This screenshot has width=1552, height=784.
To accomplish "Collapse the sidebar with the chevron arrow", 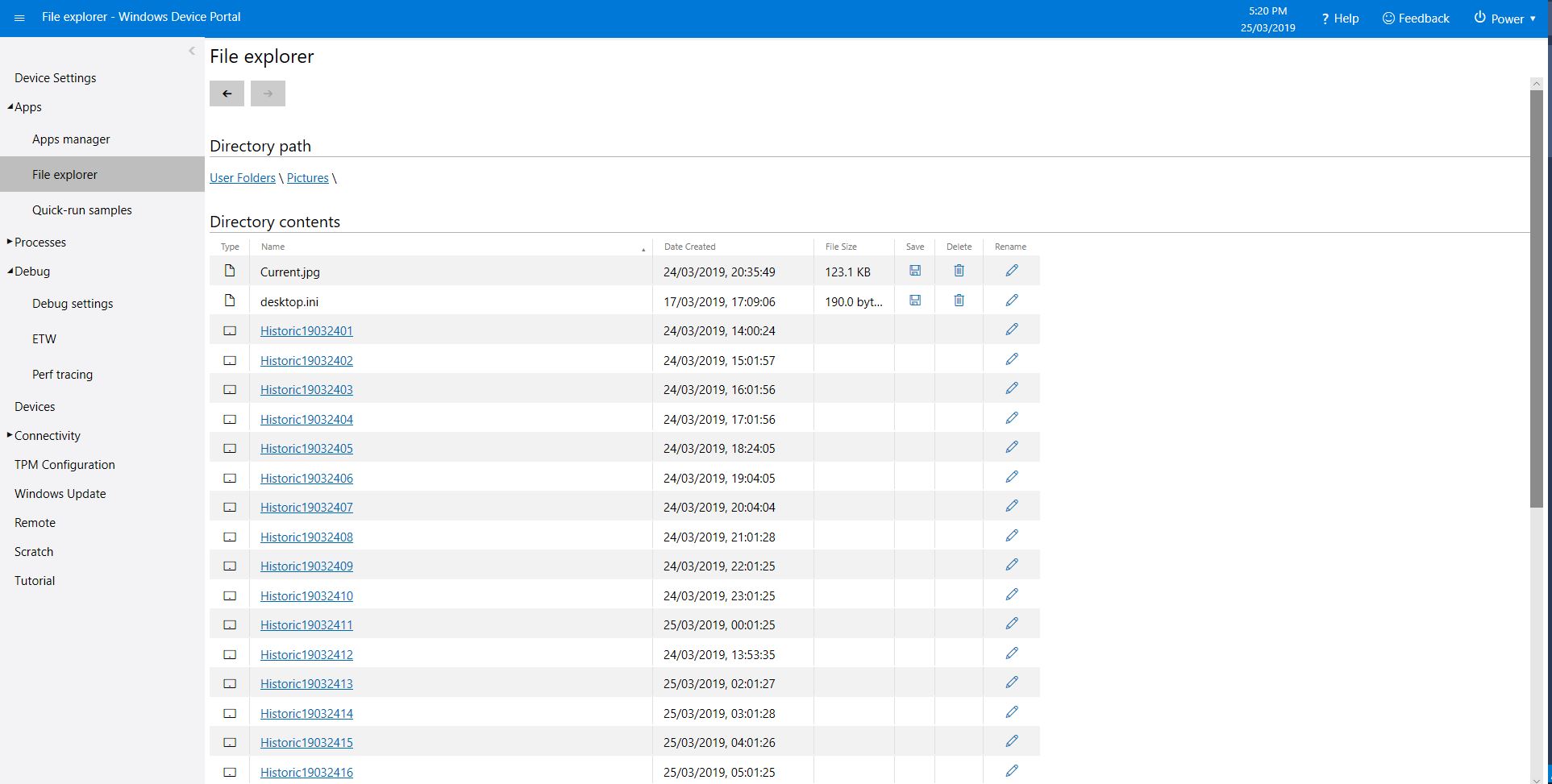I will pos(192,52).
